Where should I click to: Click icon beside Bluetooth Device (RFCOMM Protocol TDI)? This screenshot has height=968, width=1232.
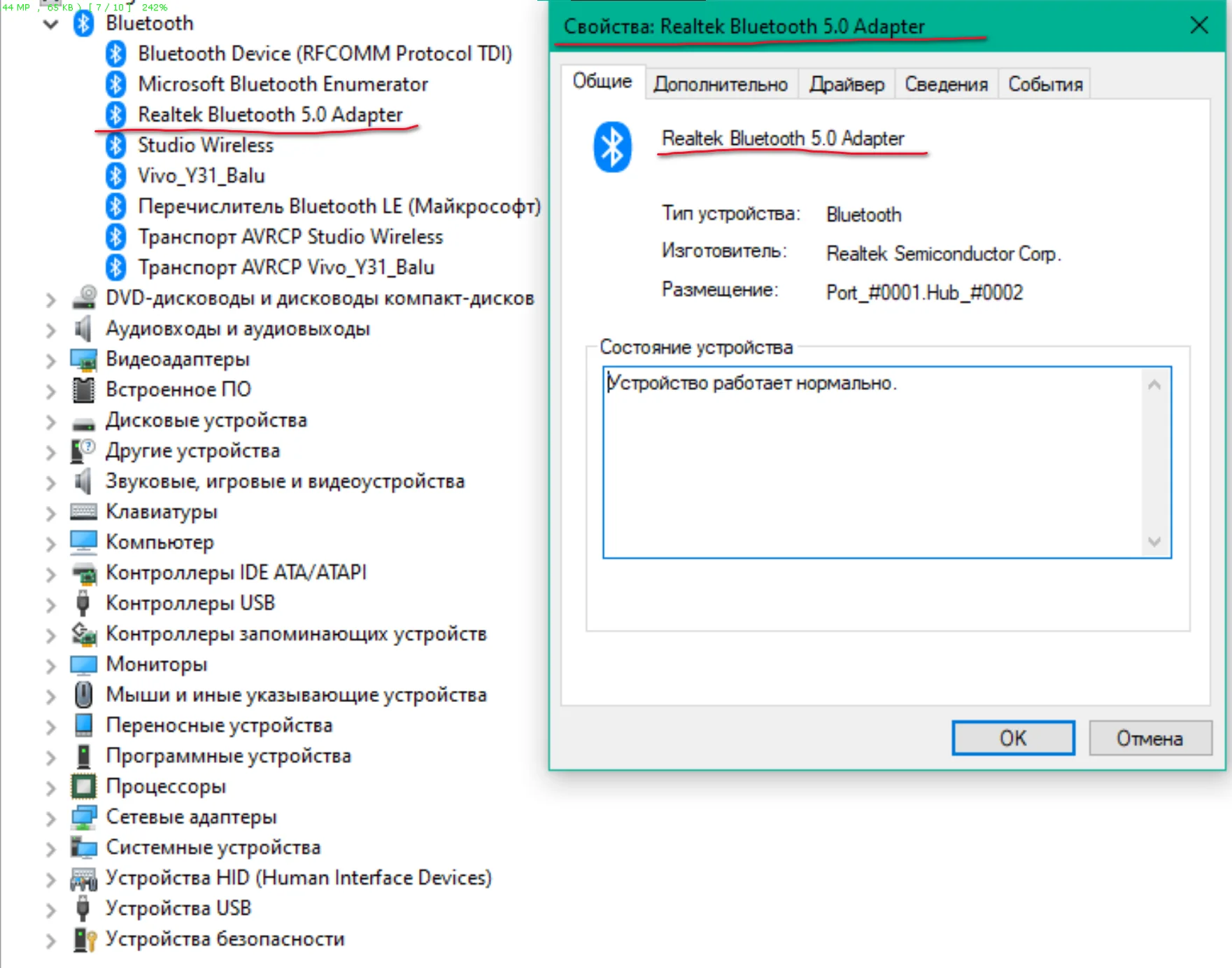point(115,54)
